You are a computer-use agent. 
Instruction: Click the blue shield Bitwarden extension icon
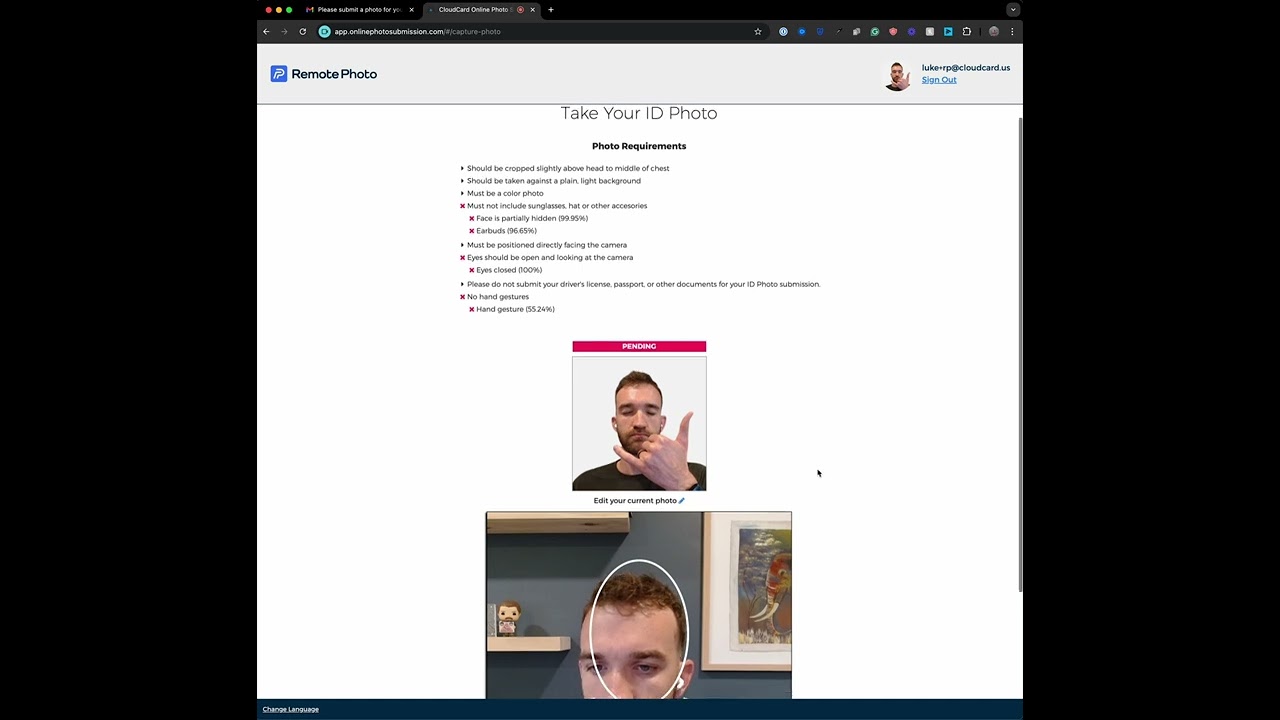(x=820, y=32)
